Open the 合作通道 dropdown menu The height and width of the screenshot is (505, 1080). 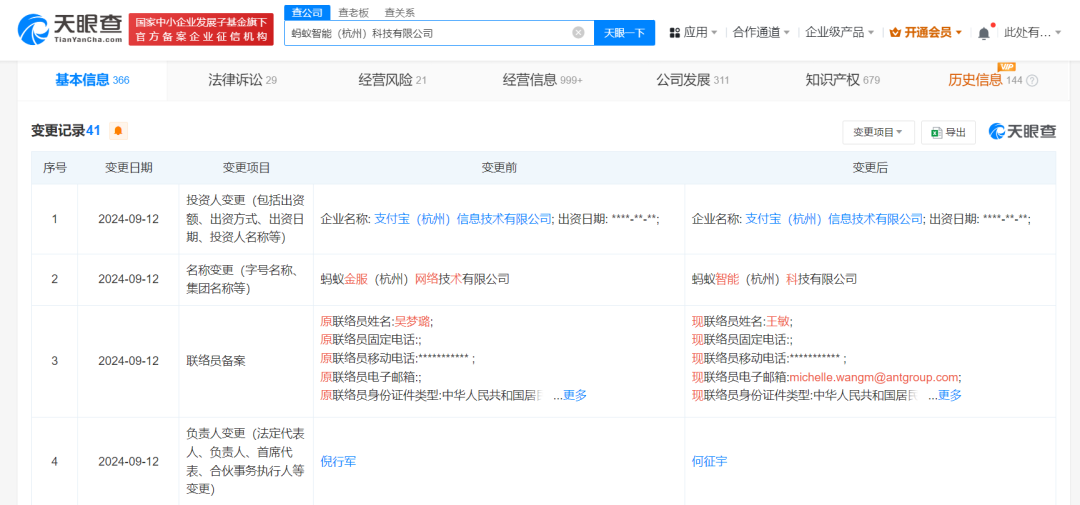coord(761,33)
